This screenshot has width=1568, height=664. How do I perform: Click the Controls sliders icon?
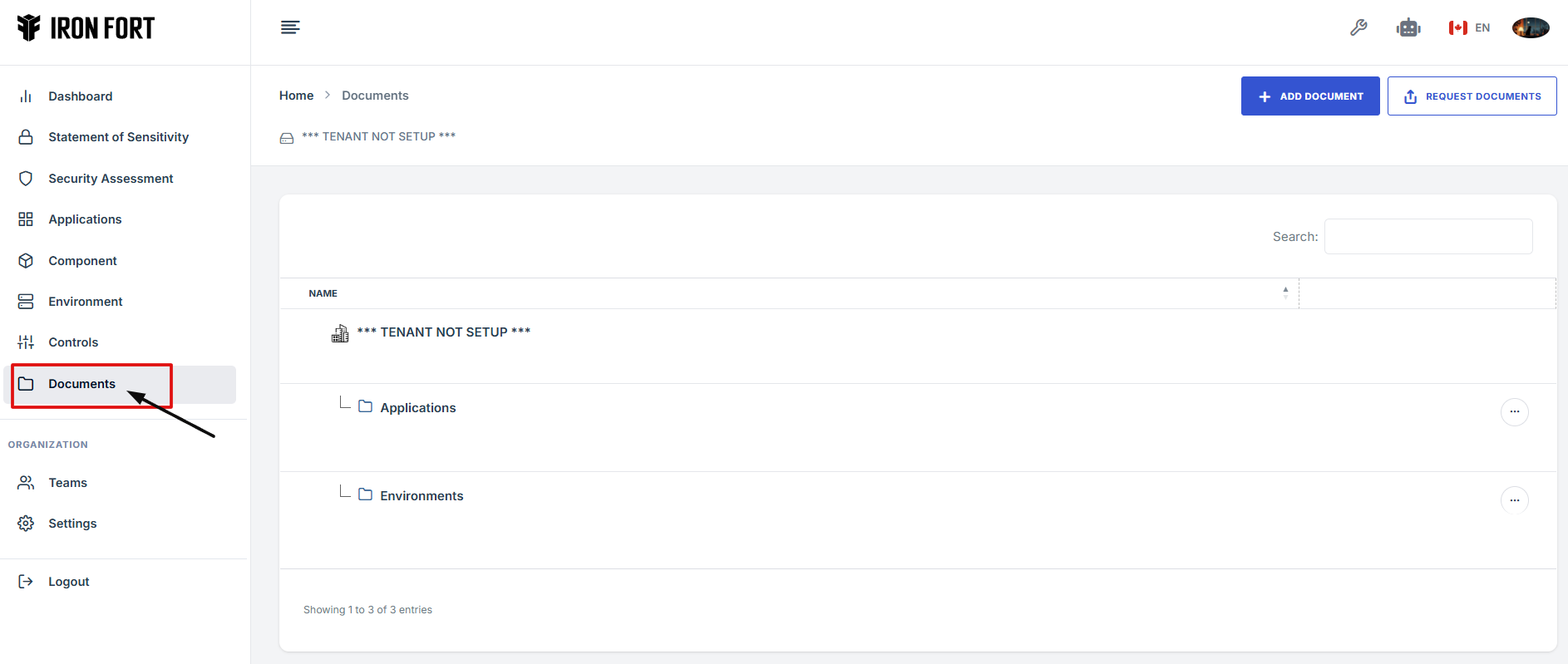pos(26,342)
